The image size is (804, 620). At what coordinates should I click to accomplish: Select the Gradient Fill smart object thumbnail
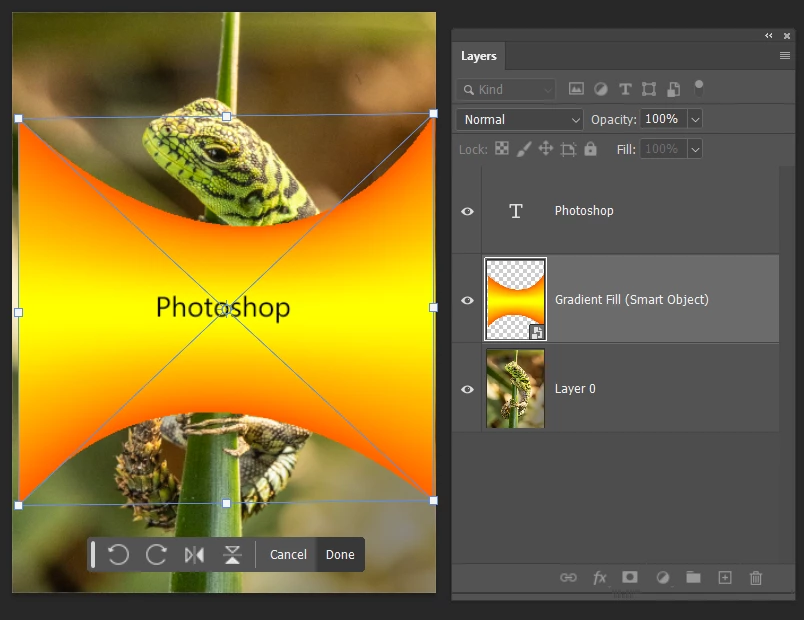(515, 299)
